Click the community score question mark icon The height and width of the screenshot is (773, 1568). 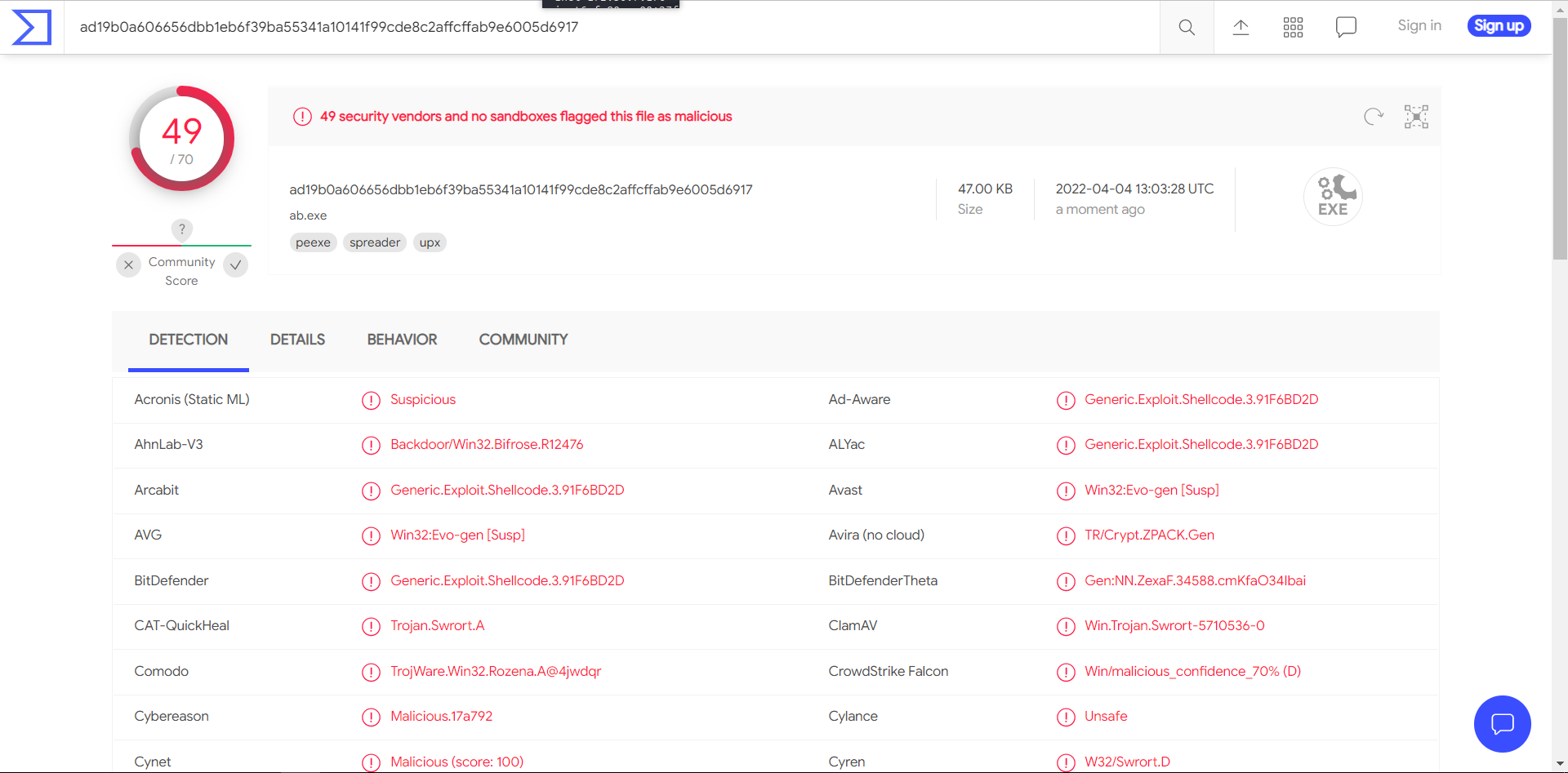182,229
